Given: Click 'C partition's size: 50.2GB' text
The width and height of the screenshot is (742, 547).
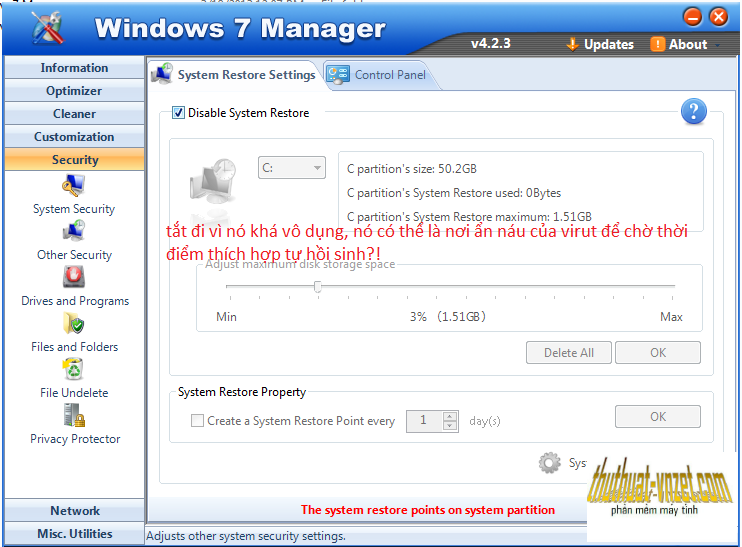Looking at the screenshot, I should (412, 168).
